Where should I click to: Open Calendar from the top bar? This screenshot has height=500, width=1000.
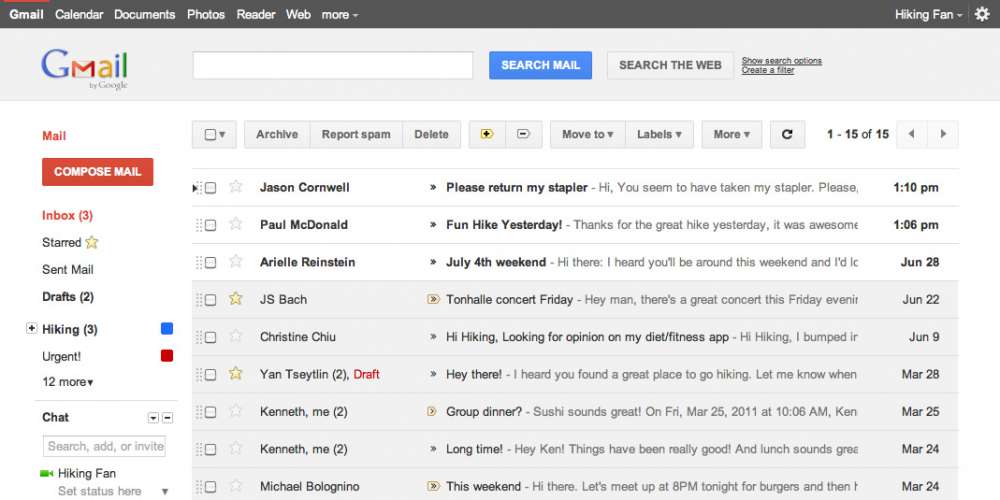(79, 14)
